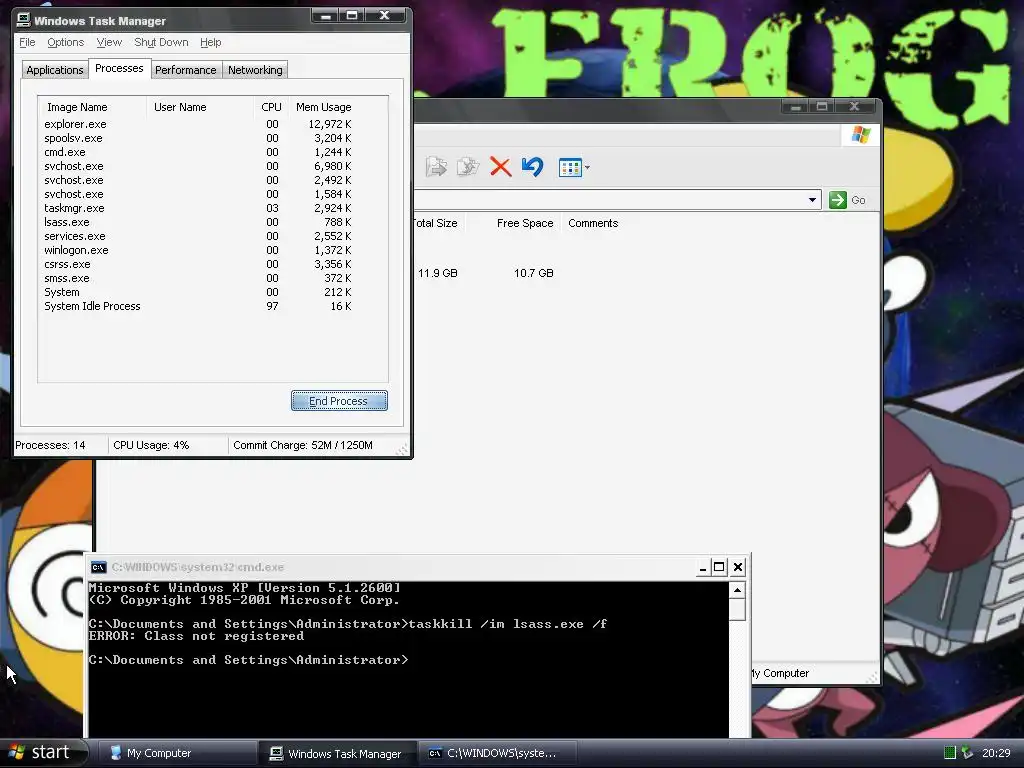Click the green Go arrow button

pos(838,200)
